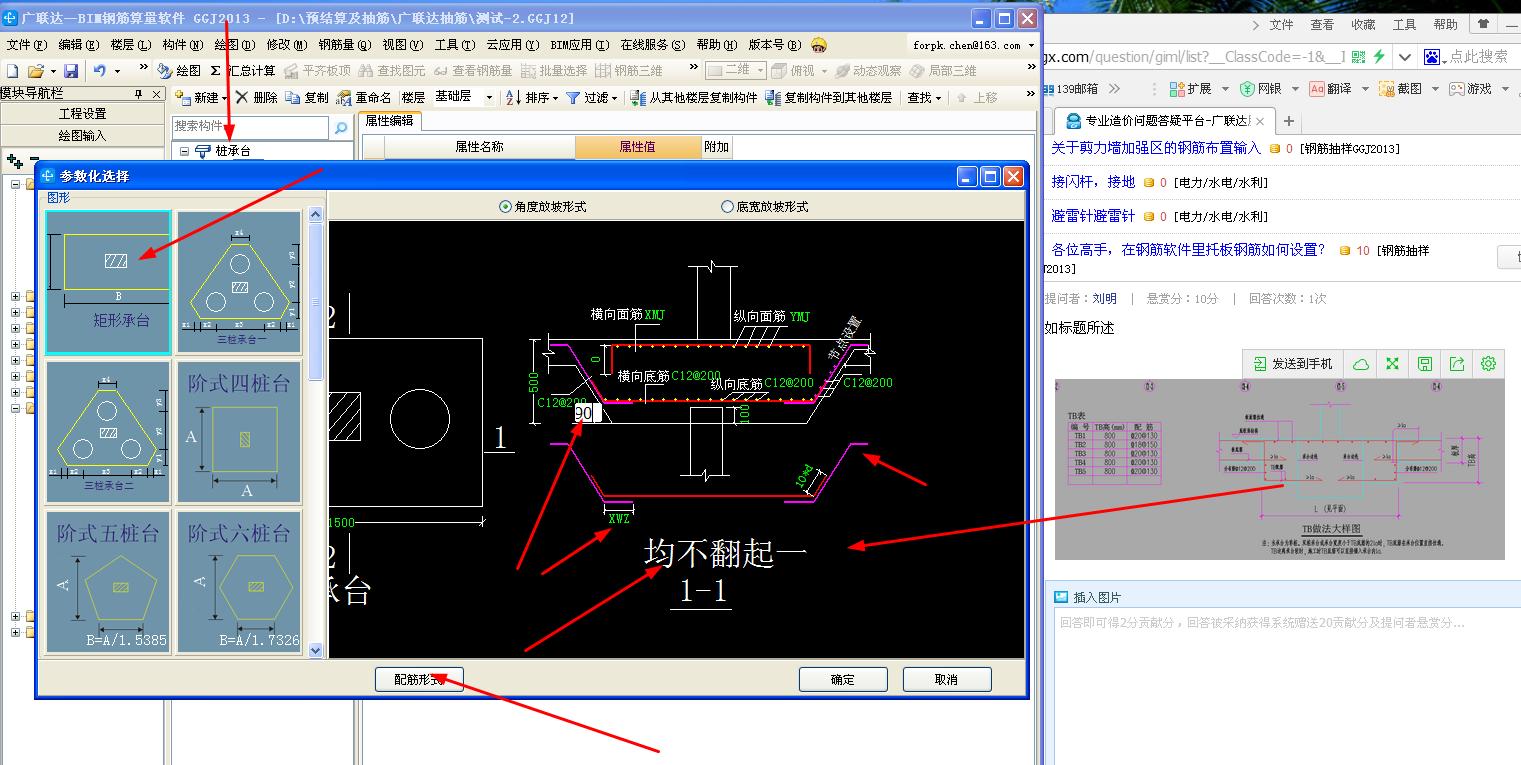Open 绘图 drawing mode in toolbar
Screen dimensions: 1521x765
tap(179, 71)
